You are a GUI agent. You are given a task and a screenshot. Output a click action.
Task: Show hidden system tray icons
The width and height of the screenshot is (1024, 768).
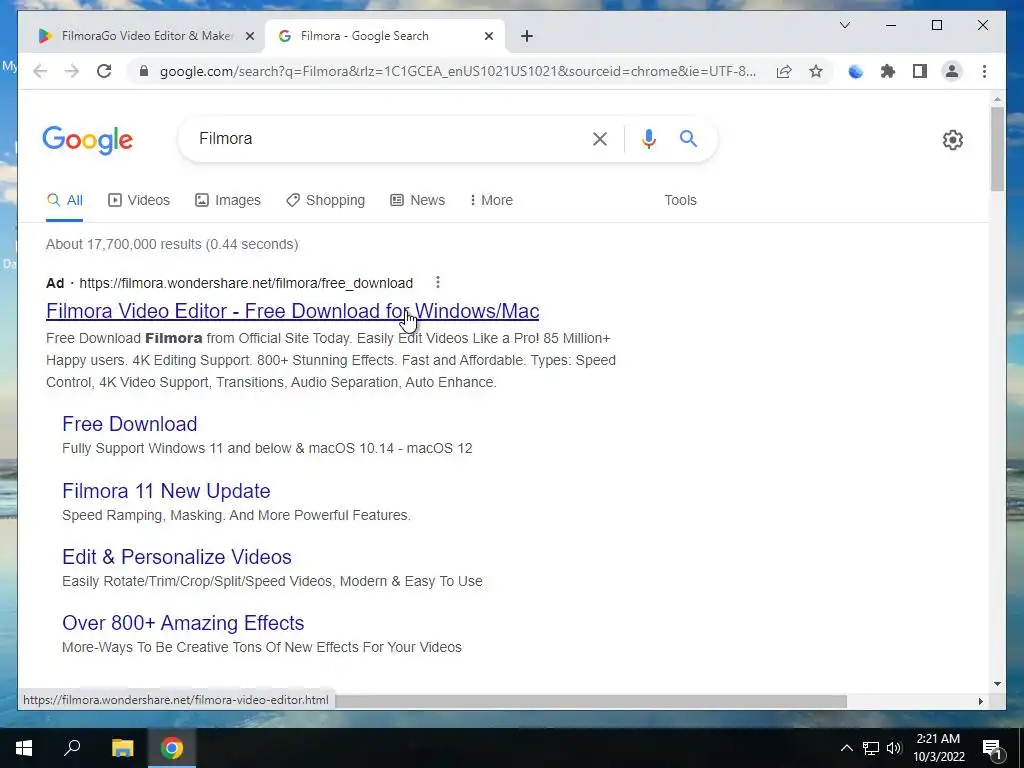click(846, 748)
